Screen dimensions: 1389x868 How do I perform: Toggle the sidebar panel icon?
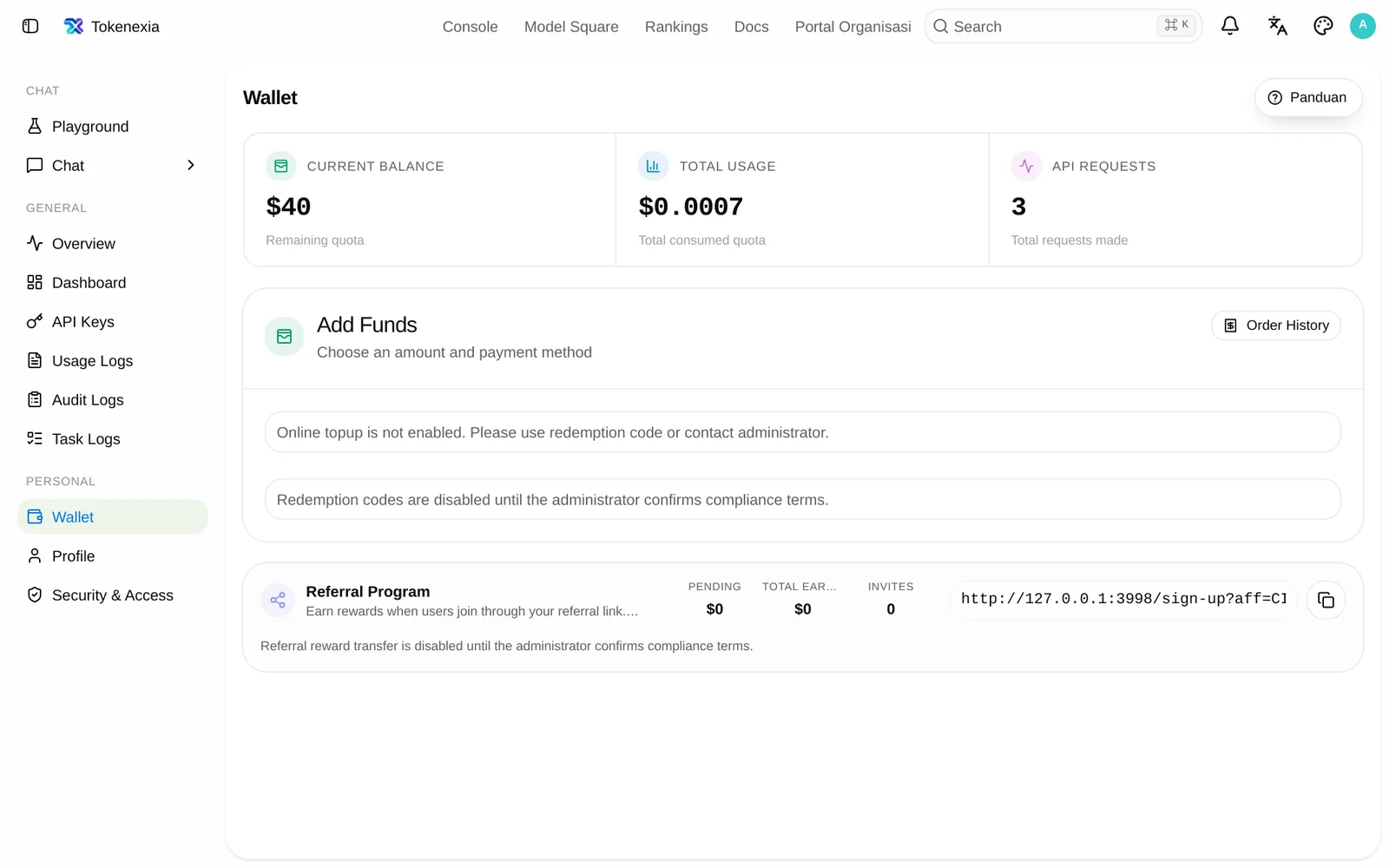click(x=30, y=26)
